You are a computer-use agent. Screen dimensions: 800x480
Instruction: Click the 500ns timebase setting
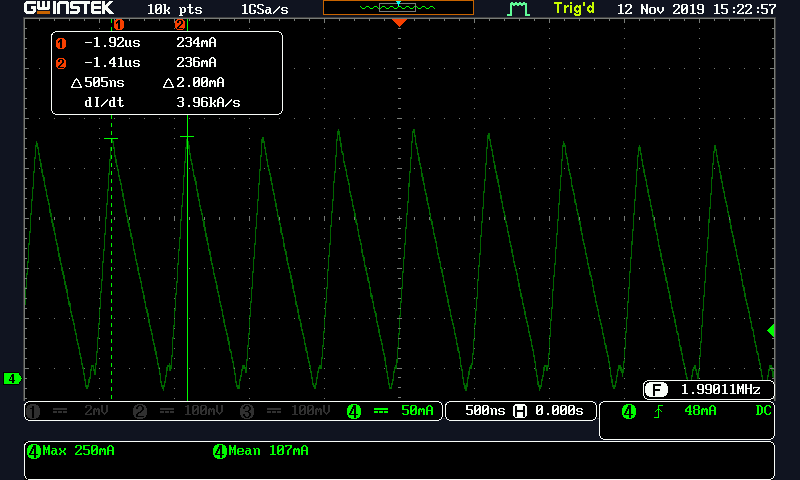[485, 411]
